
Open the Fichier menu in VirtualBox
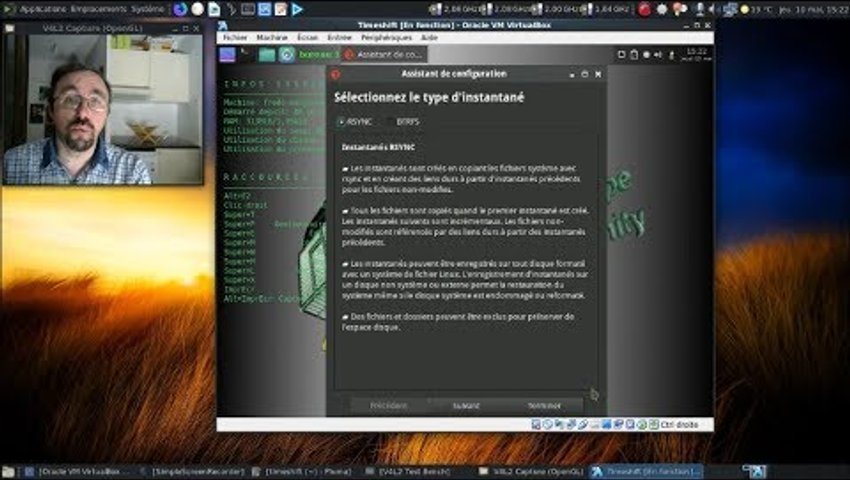(235, 37)
